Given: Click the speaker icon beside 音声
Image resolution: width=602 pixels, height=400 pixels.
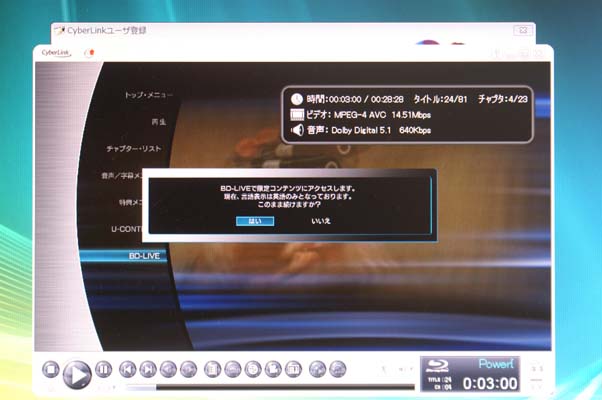Looking at the screenshot, I should (x=297, y=130).
